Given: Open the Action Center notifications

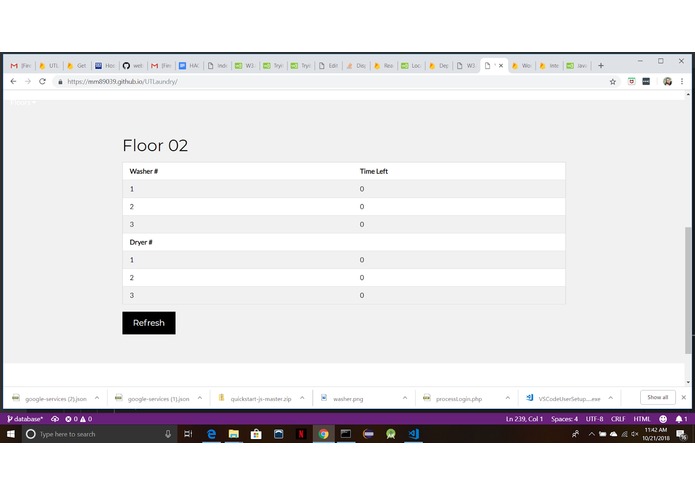Looking at the screenshot, I should (682, 435).
